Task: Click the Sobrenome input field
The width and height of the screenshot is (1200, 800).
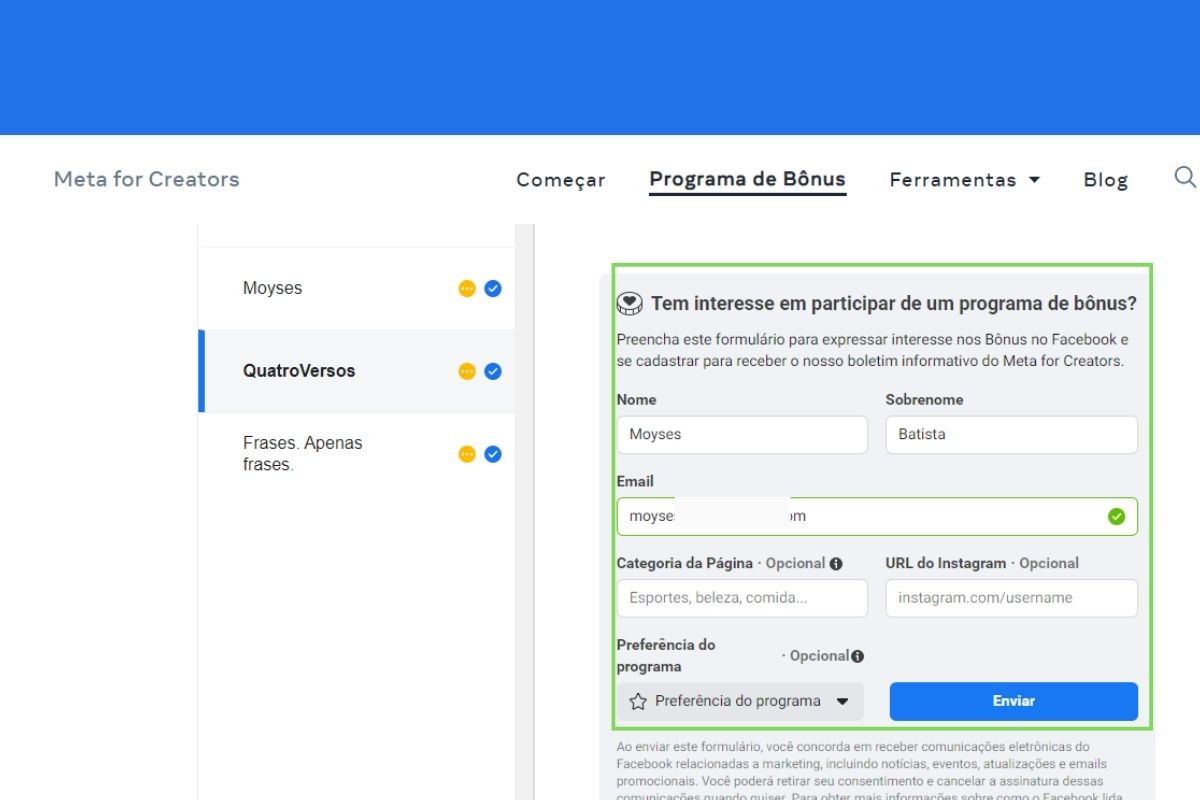Action: tap(1012, 435)
